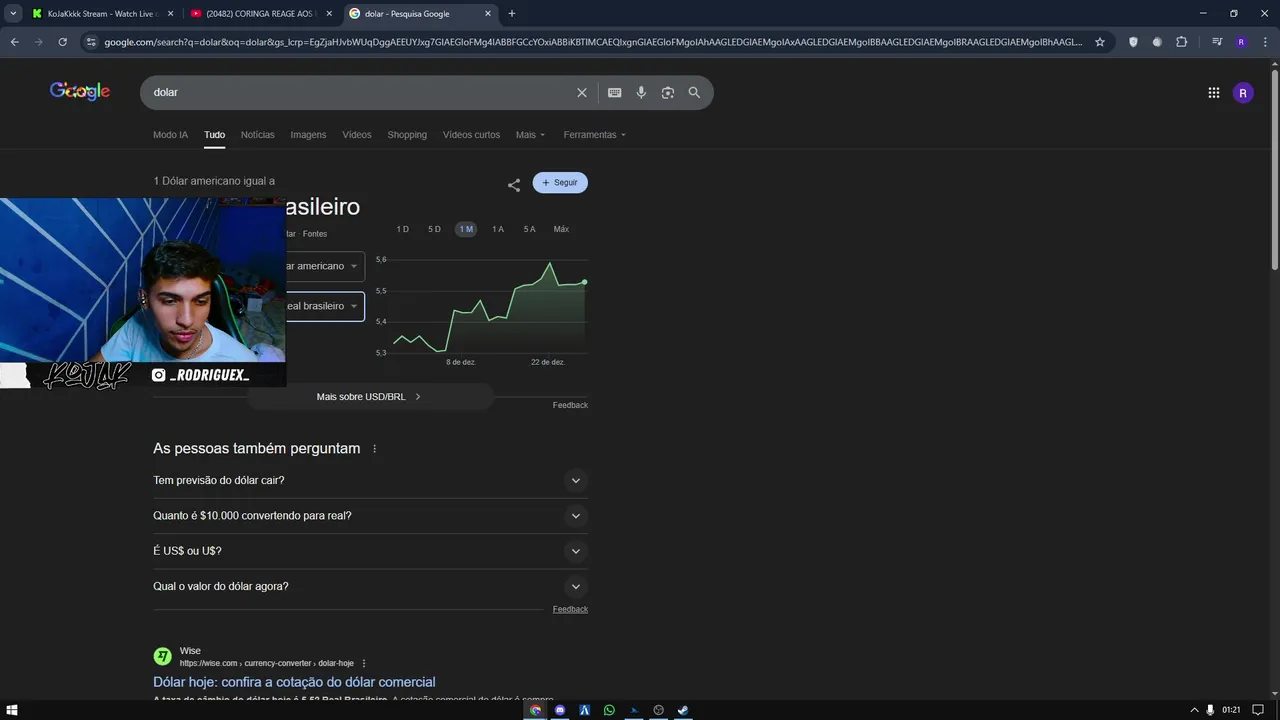Viewport: 1280px width, 720px height.
Task: Select the 1 A chart range
Action: click(x=498, y=229)
